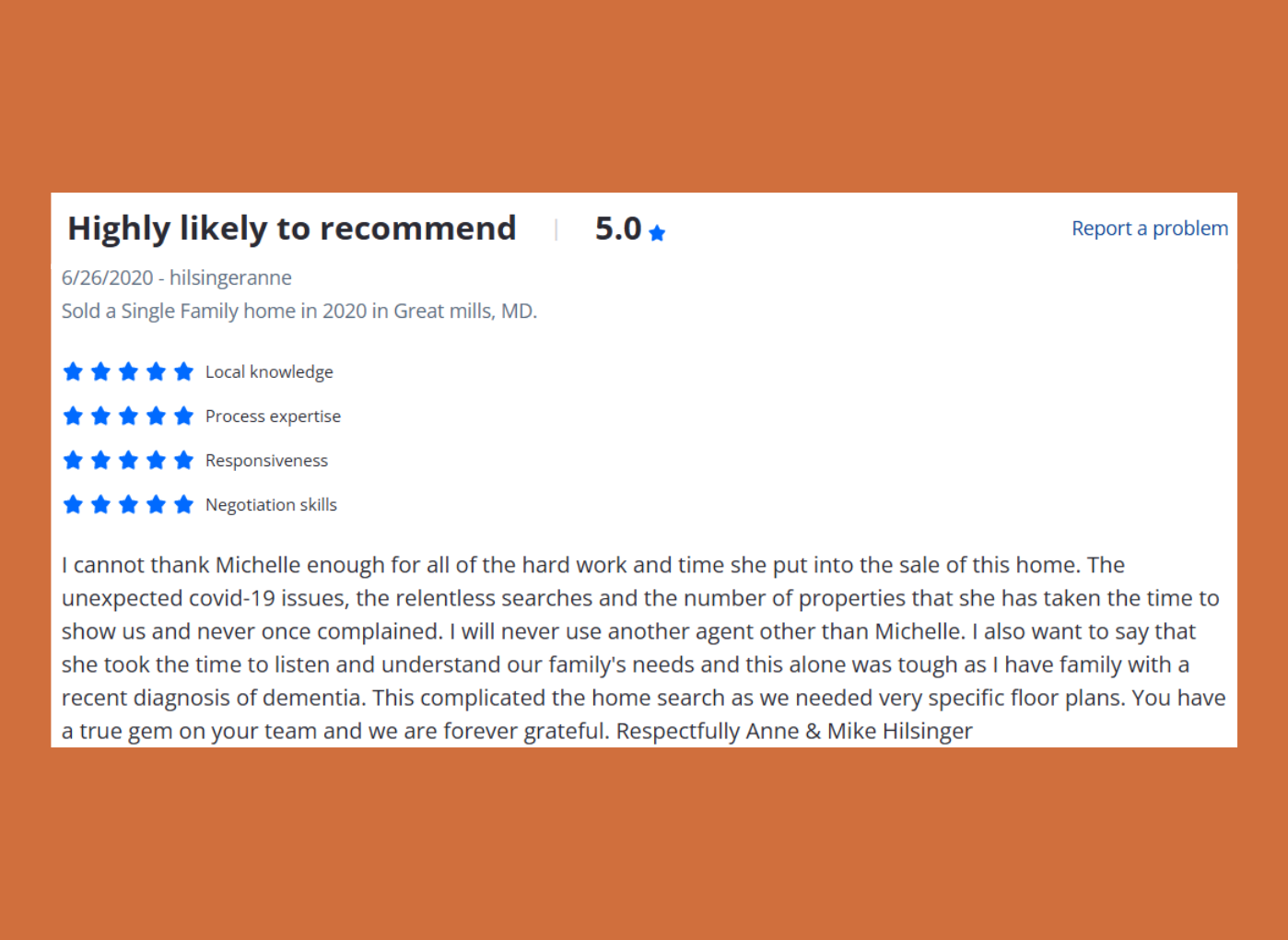Click the "Highly likely to recommend" heading
1288x940 pixels.
point(291,229)
